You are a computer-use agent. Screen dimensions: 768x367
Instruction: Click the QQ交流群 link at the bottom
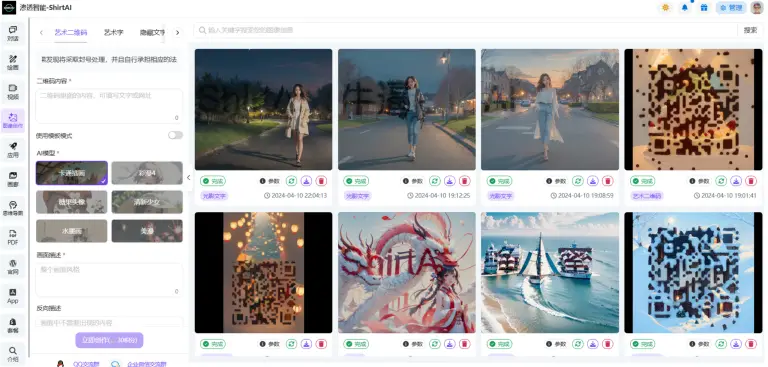86,364
